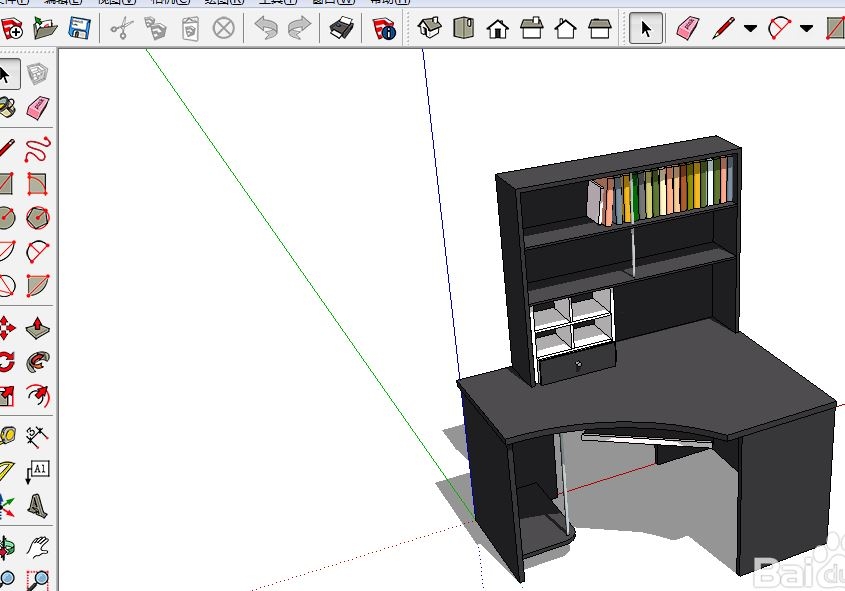The width and height of the screenshot is (845, 591).
Task: Switch to the Left view house icon
Action: pos(599,28)
